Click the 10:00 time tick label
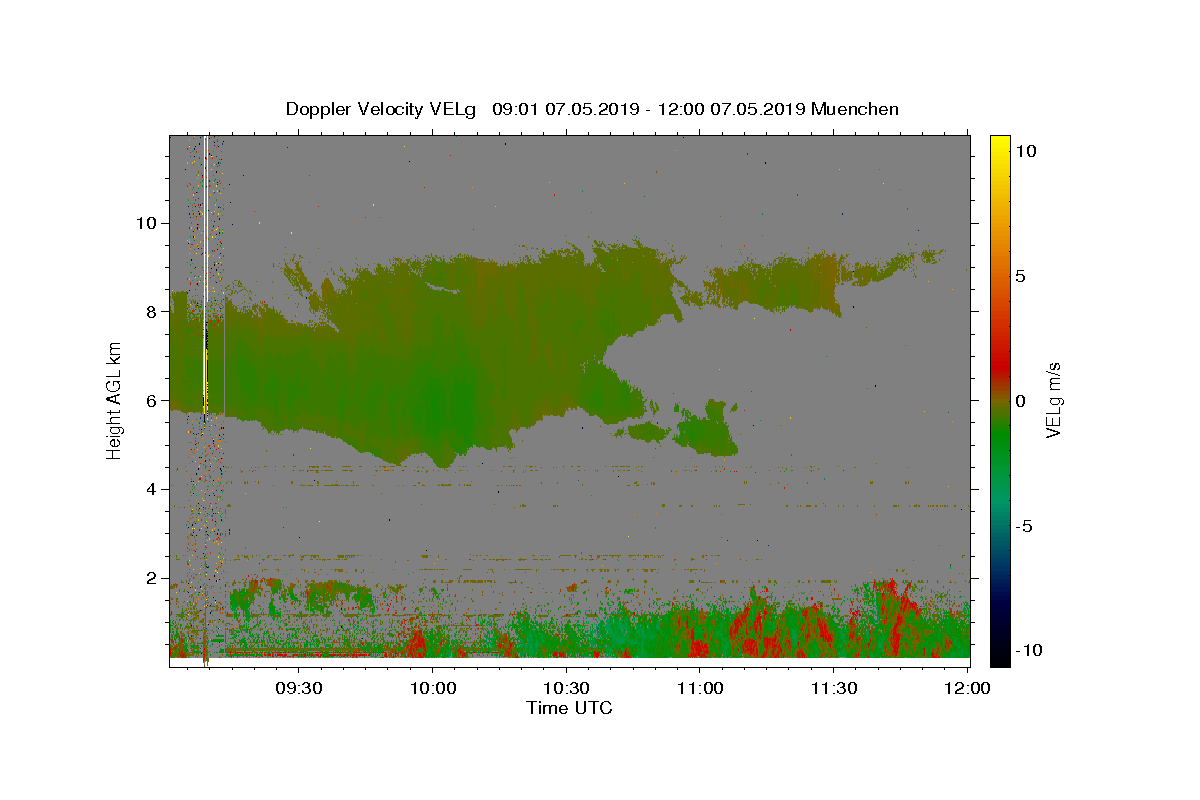The width and height of the screenshot is (1200, 800). tap(432, 688)
